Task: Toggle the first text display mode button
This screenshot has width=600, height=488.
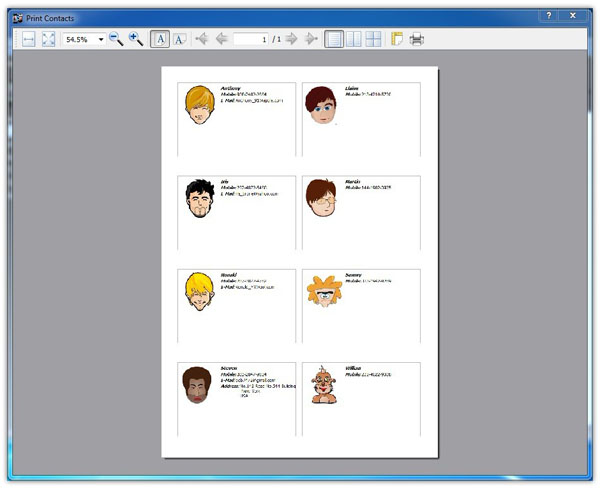Action: tap(160, 39)
